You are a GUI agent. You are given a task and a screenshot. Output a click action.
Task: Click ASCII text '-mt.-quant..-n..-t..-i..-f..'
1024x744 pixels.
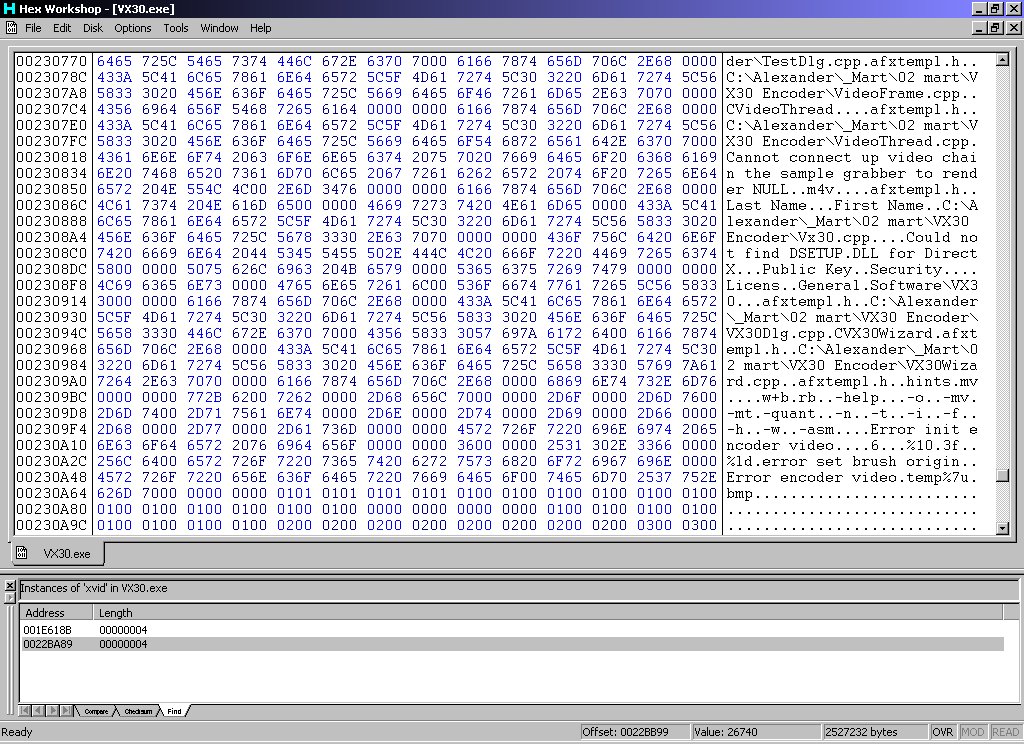(x=852, y=413)
